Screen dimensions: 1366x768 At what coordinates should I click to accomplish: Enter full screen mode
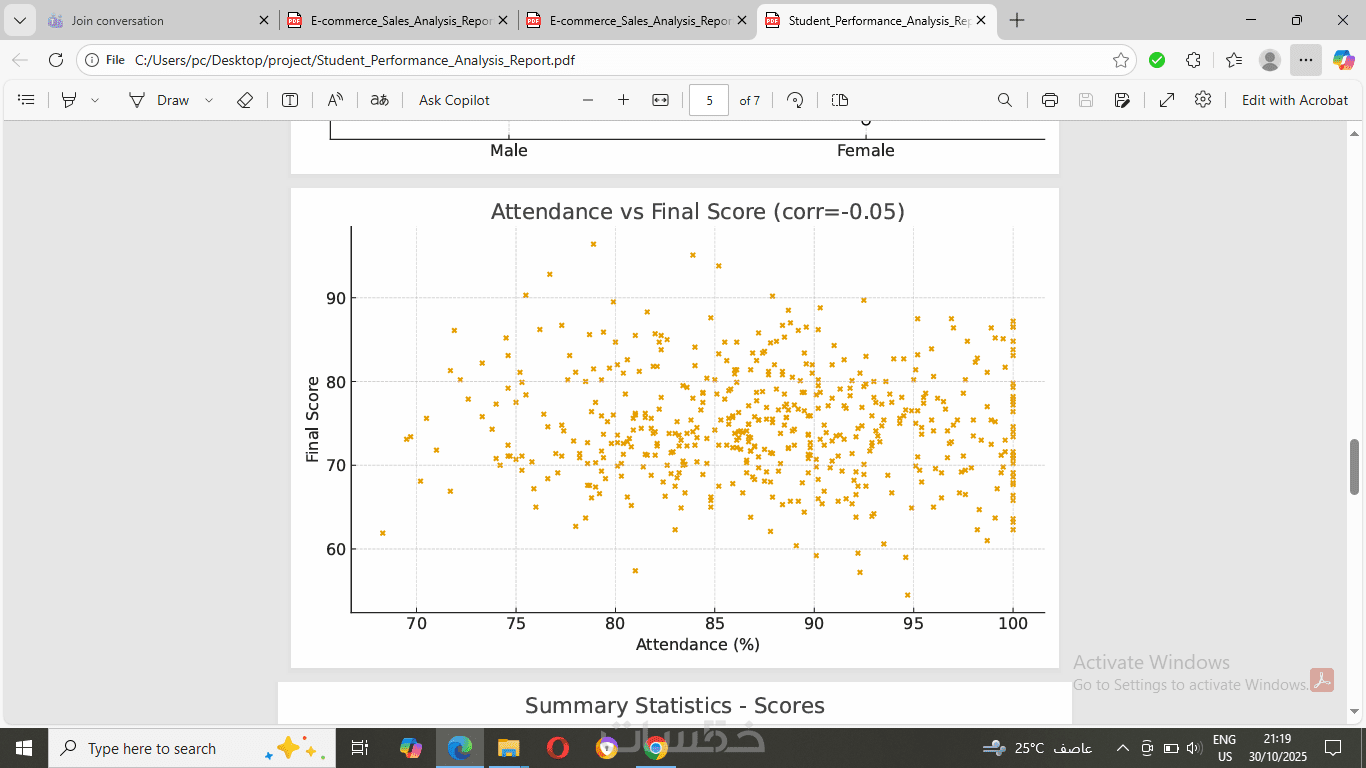(x=1167, y=100)
